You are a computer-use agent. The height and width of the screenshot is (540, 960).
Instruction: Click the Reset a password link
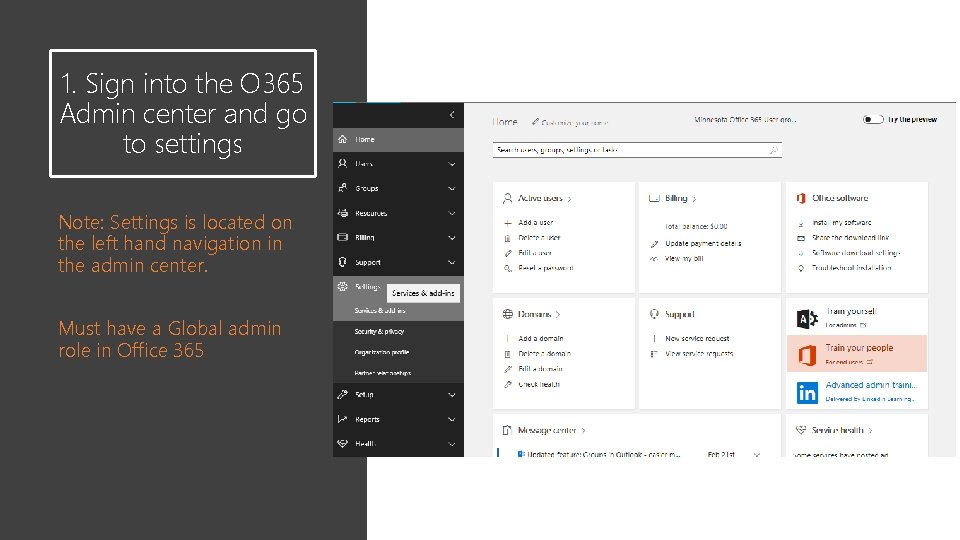pyautogui.click(x=546, y=268)
